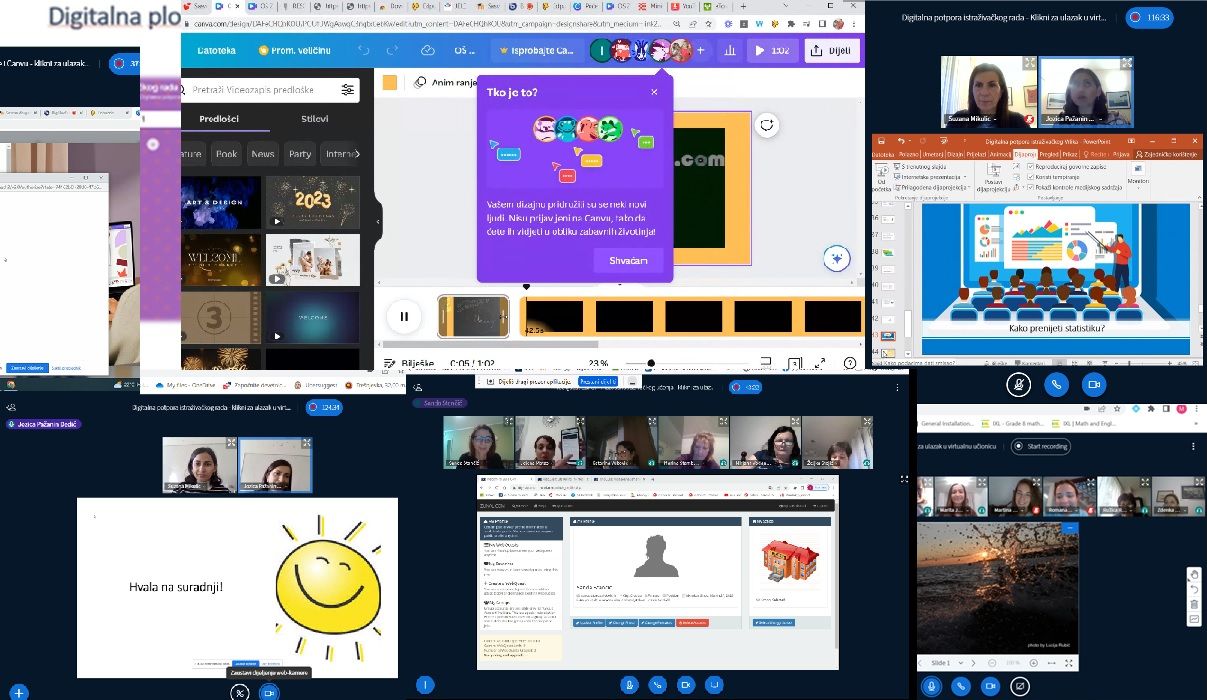Select the 'News' category chip

click(263, 154)
